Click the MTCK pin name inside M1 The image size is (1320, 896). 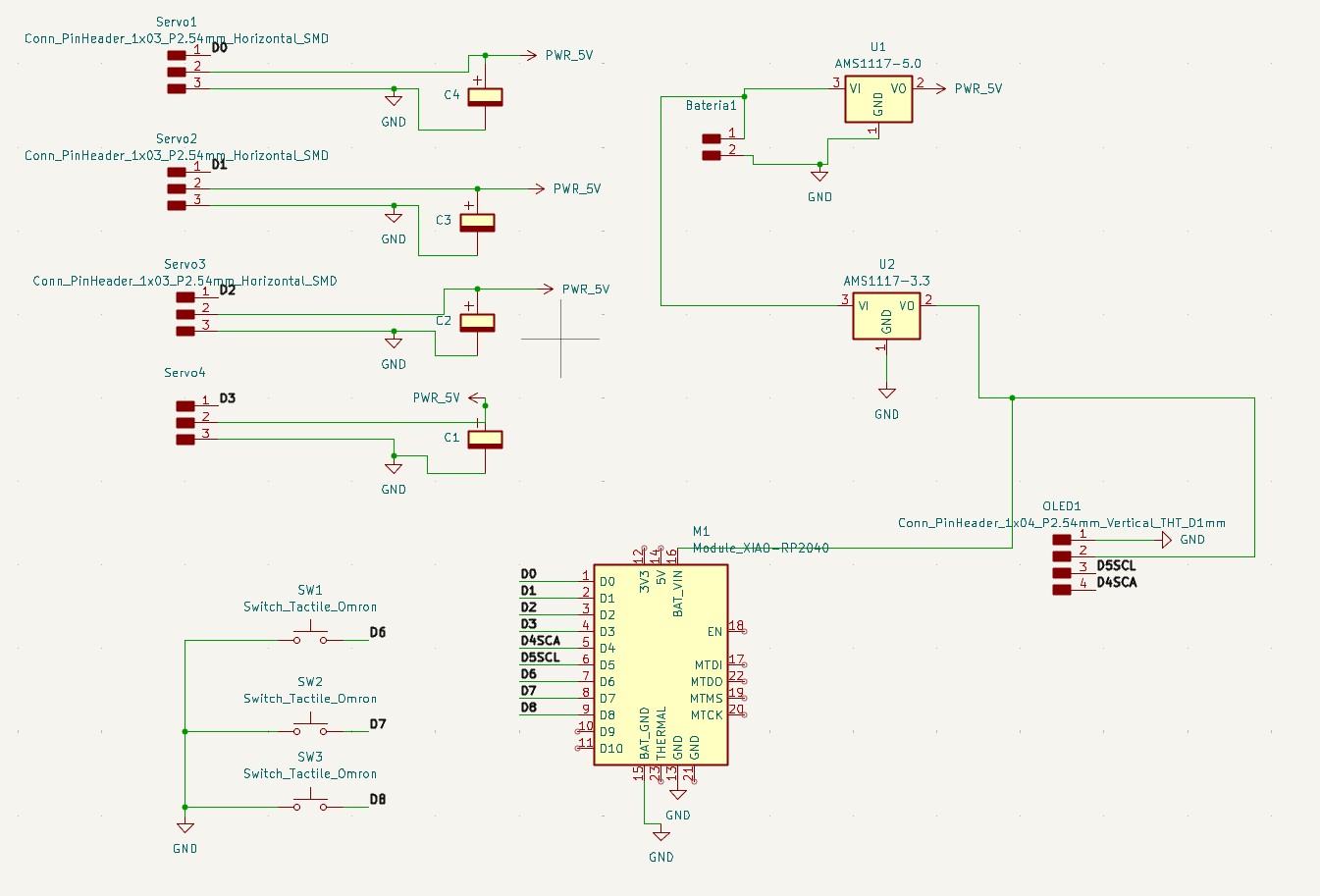click(x=707, y=715)
